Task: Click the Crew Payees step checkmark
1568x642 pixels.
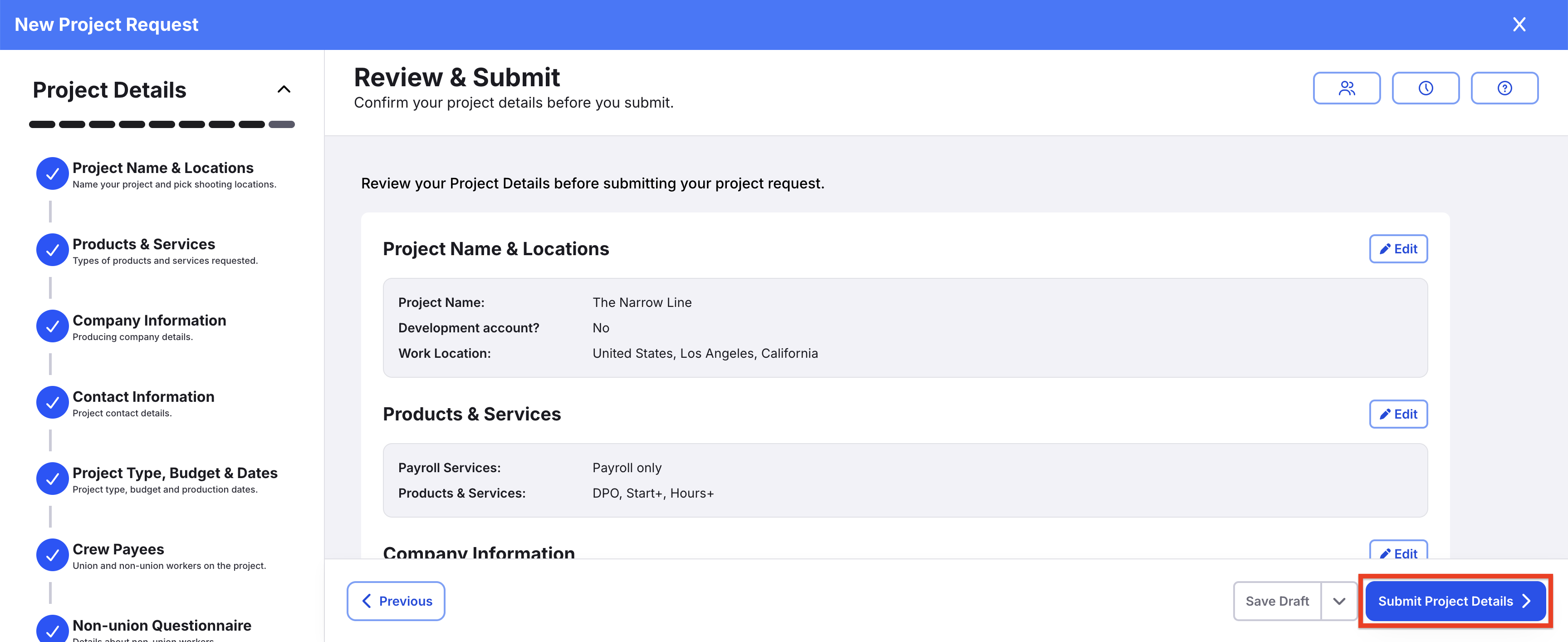Action: [52, 555]
